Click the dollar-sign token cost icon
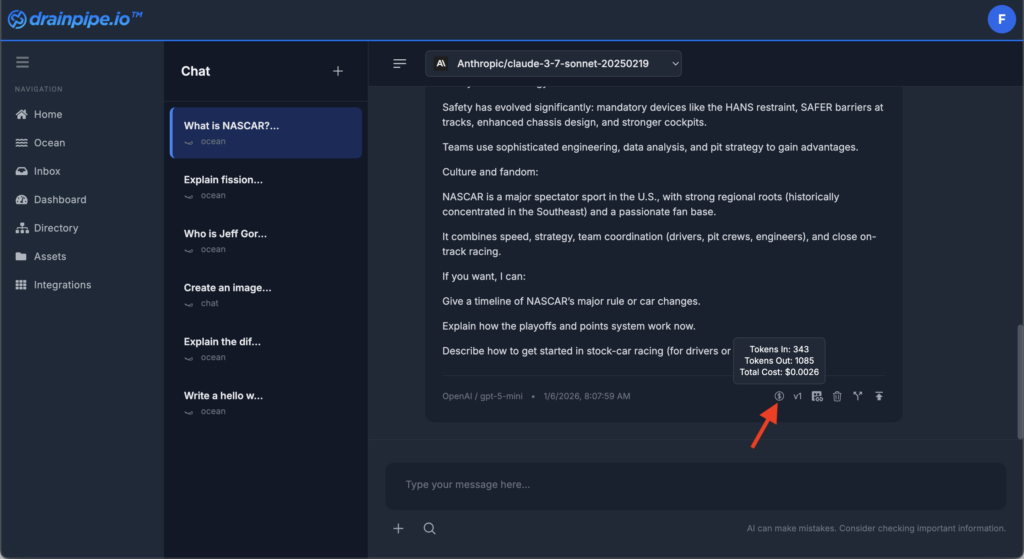This screenshot has height=559, width=1024. click(779, 396)
